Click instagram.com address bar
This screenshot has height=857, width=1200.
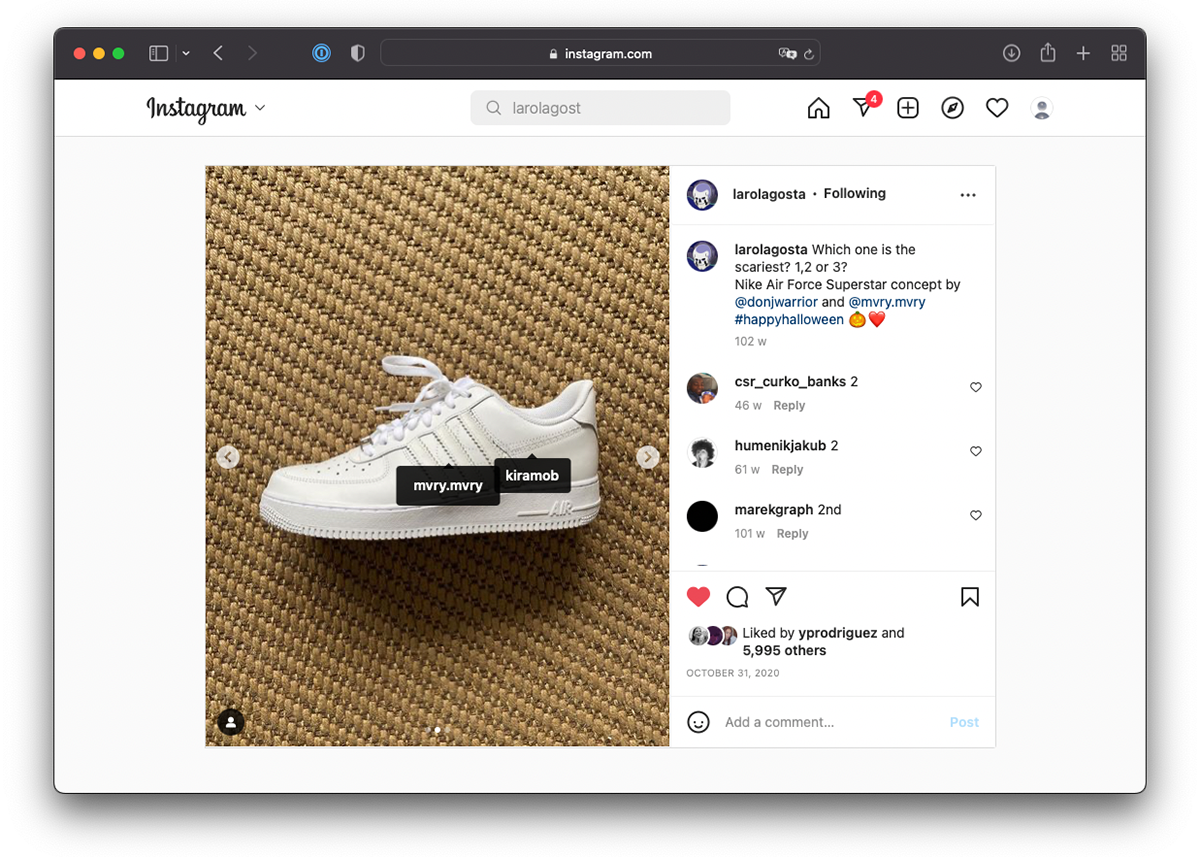[600, 53]
